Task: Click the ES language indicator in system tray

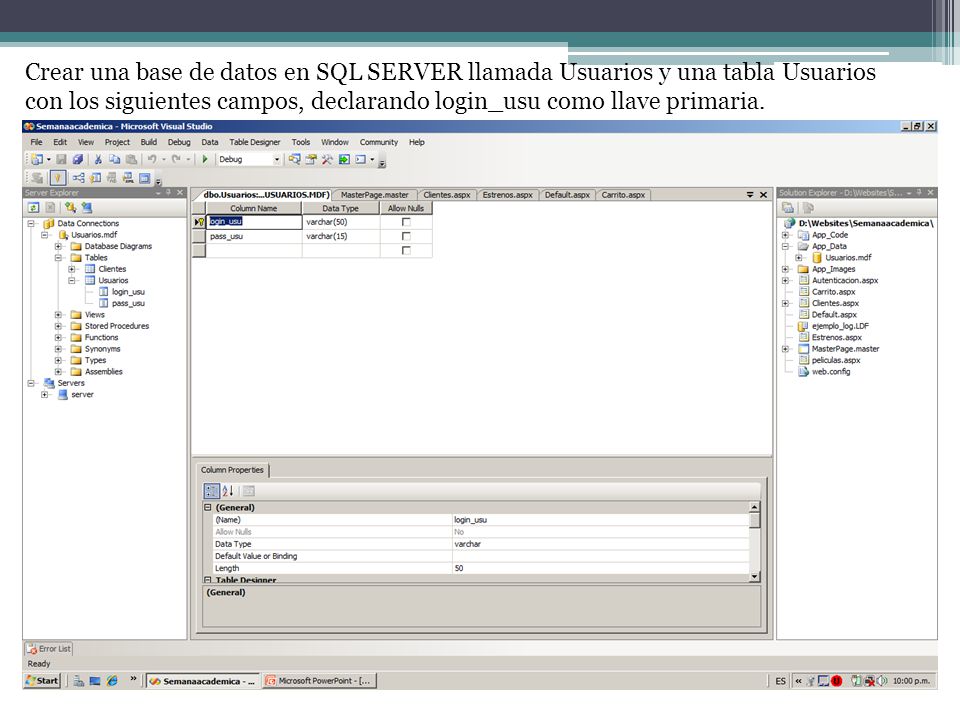Action: point(780,681)
